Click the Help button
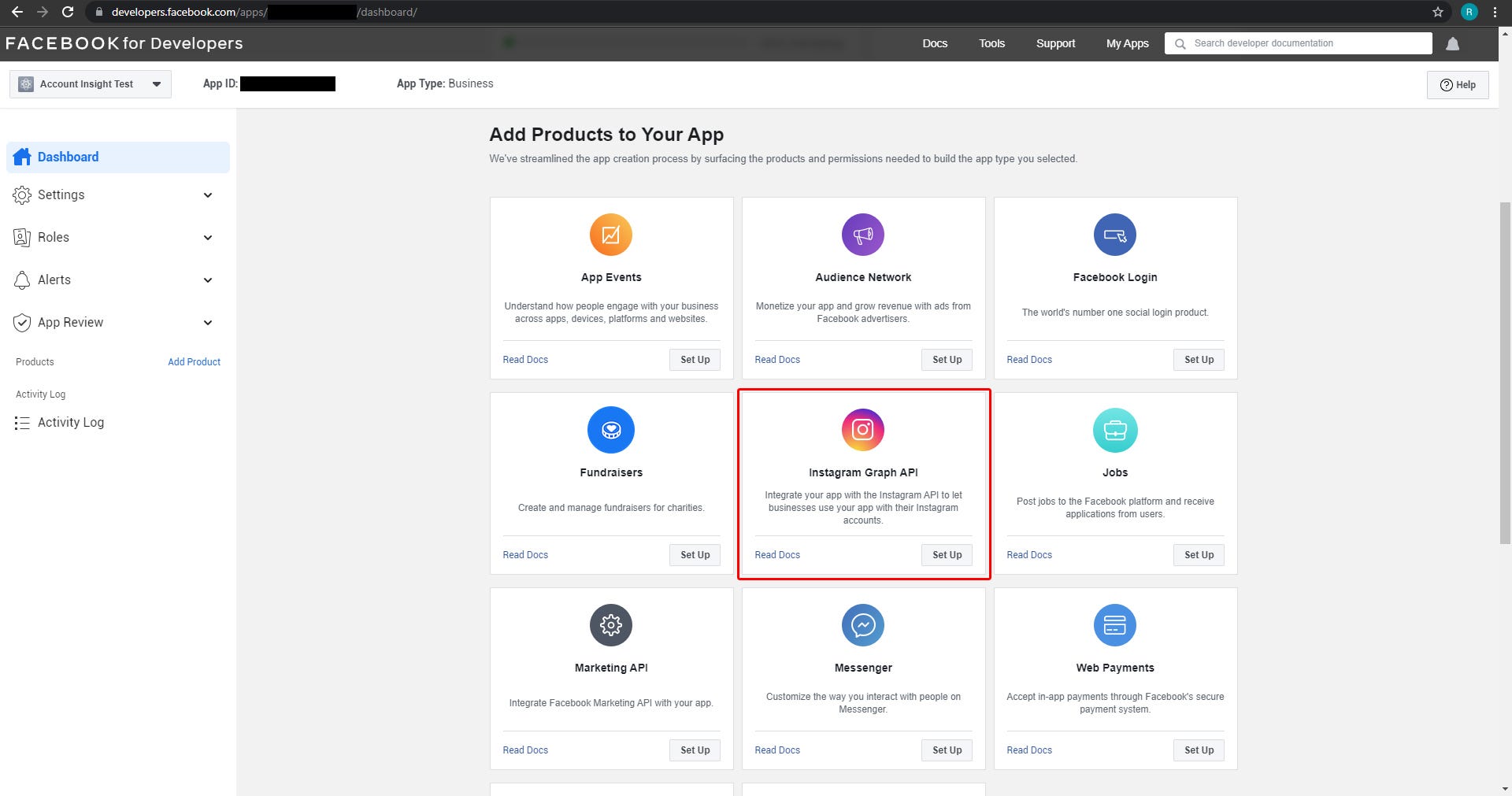 (x=1458, y=85)
